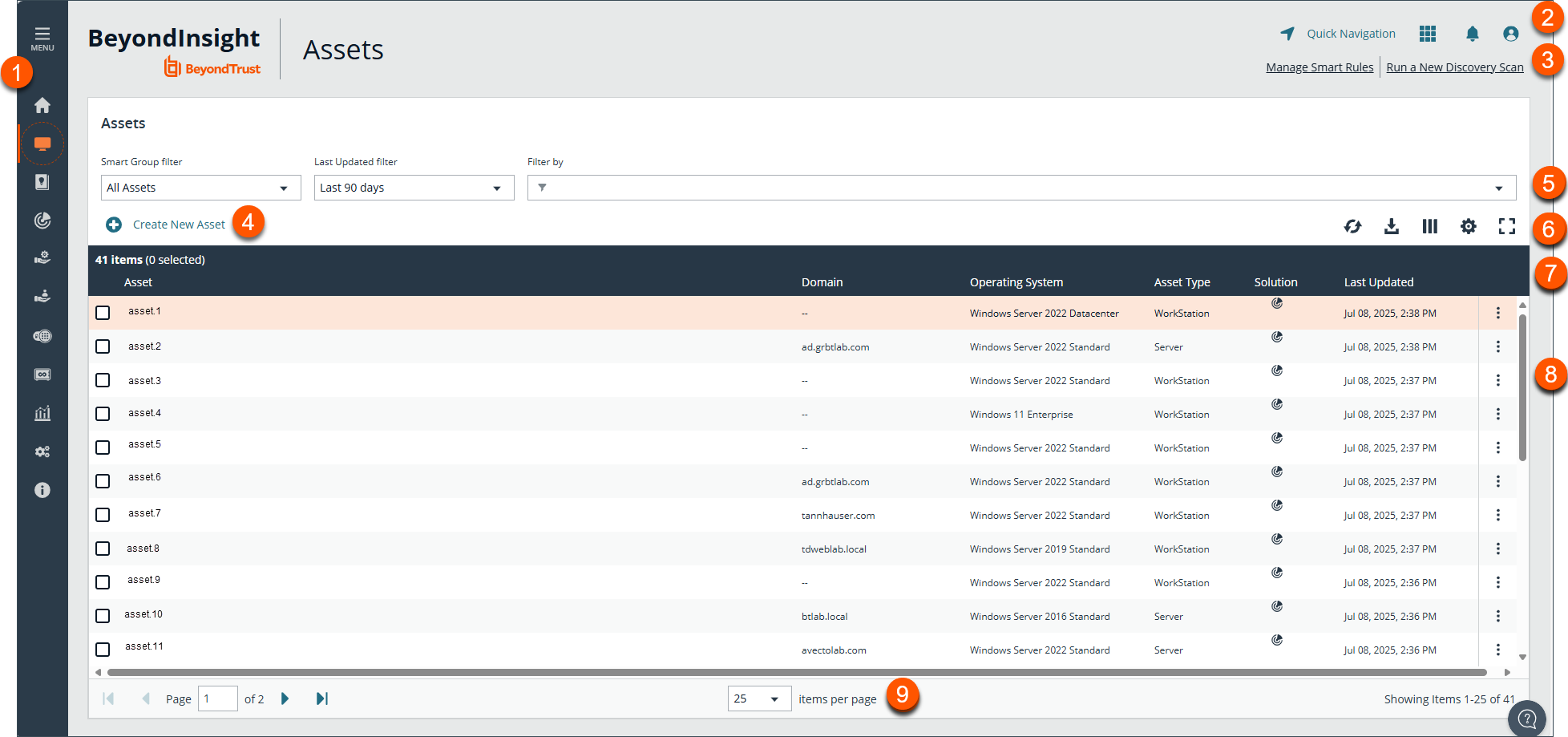Click scroll down arrow on grid

pos(1522,657)
